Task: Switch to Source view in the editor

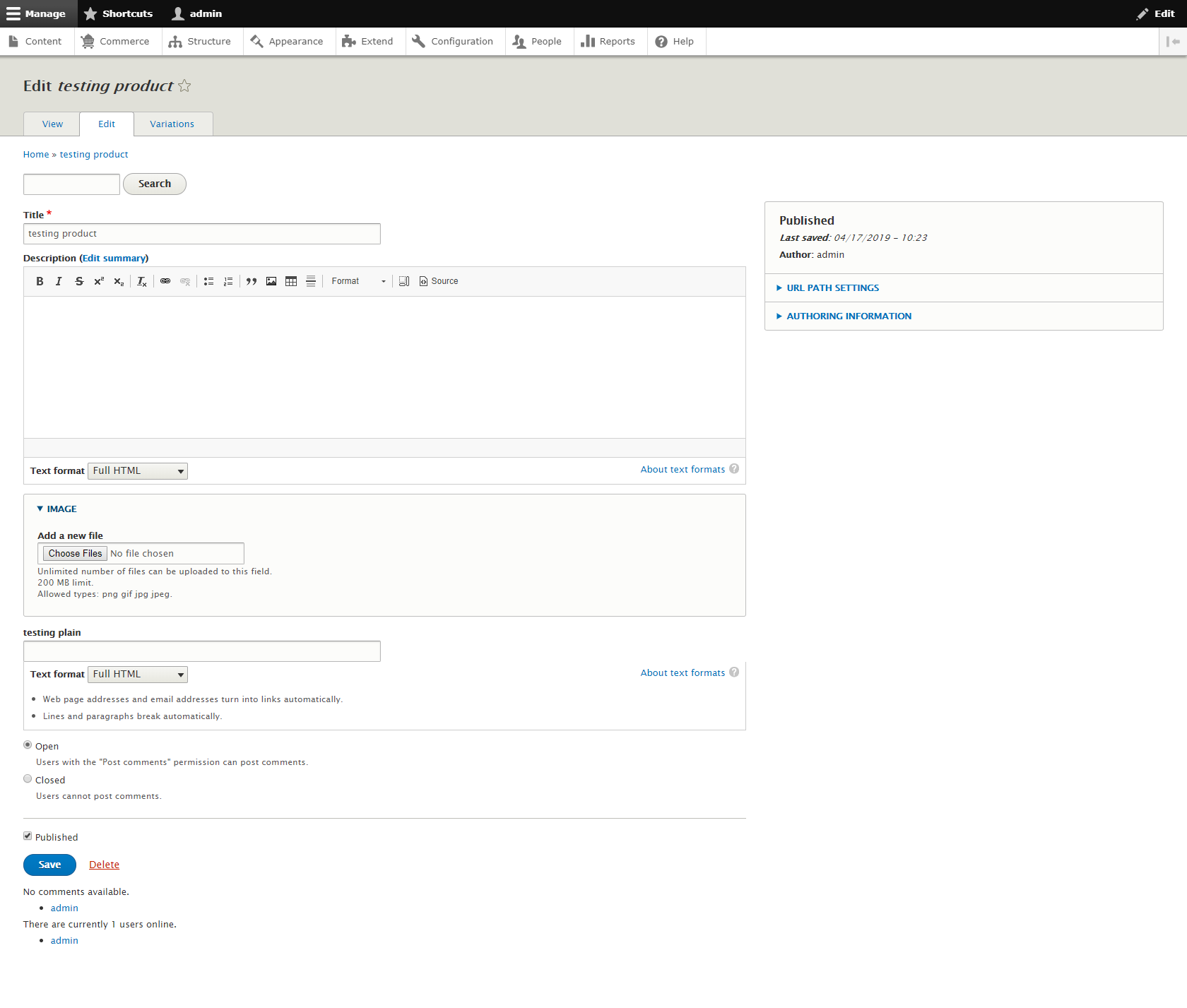Action: 438,281
